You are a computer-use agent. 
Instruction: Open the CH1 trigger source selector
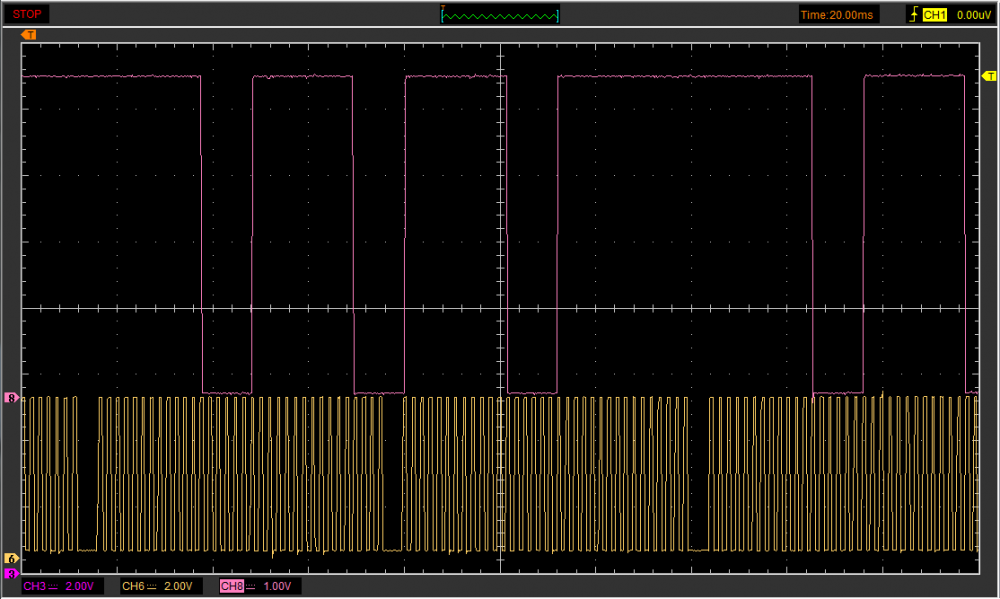click(x=934, y=15)
